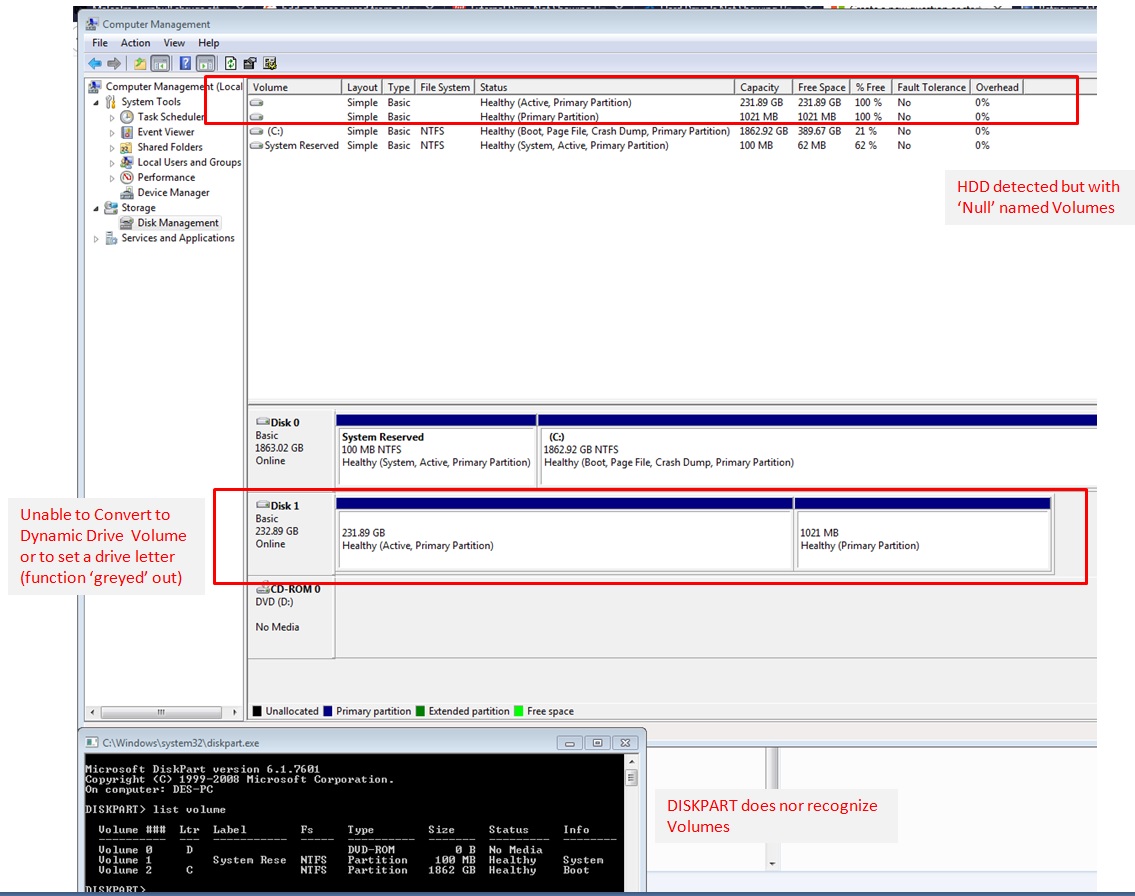The image size is (1135, 896).
Task: Click the Free space legend color swatch
Action: click(518, 711)
